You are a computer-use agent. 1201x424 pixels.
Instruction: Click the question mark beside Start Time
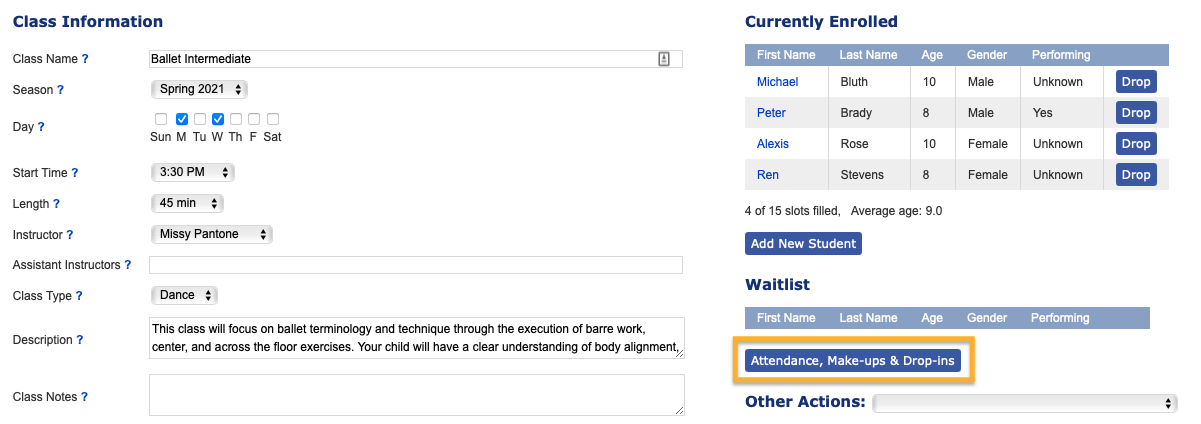tap(74, 173)
